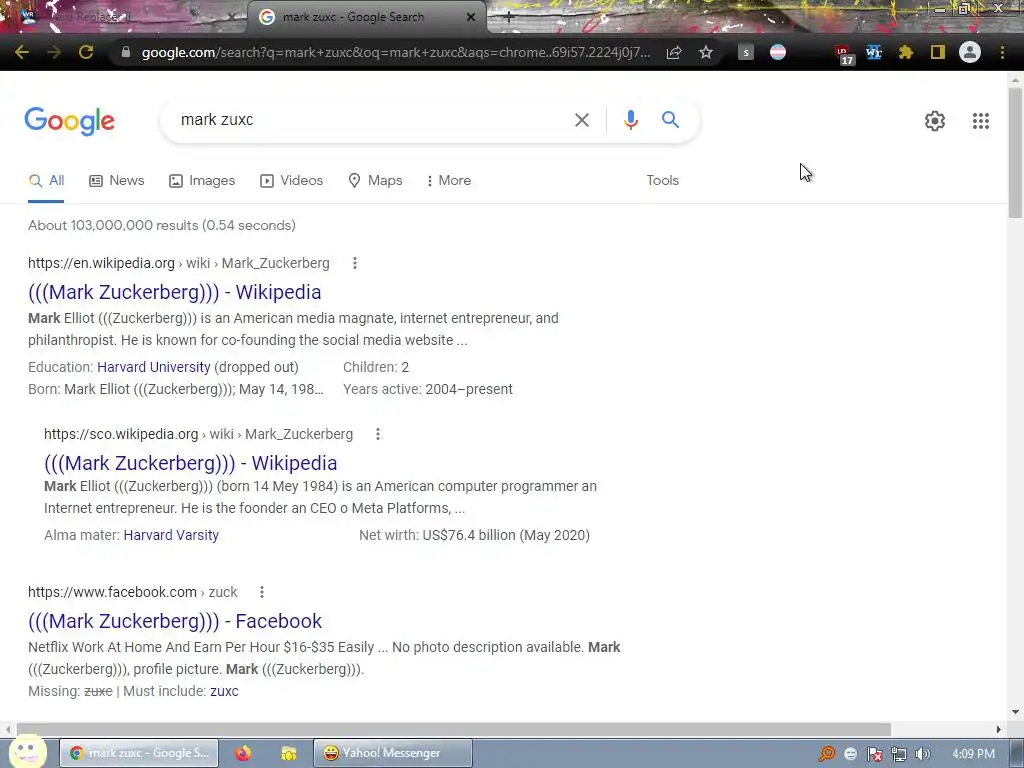Open the Yahoo! Messenger taskbar item
The width and height of the screenshot is (1024, 768).
392,753
